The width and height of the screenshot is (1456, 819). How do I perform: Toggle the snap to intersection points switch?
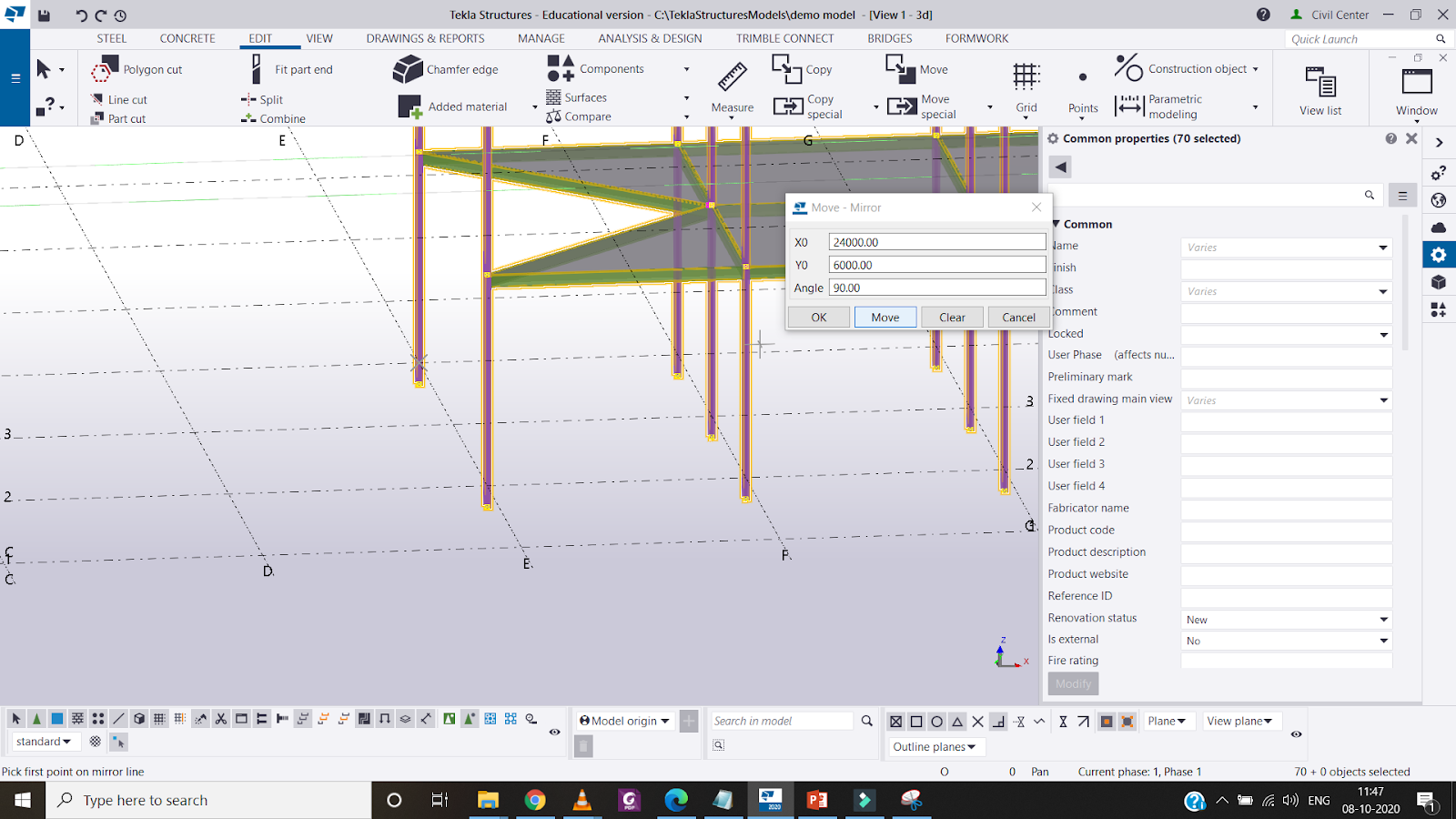point(977,722)
